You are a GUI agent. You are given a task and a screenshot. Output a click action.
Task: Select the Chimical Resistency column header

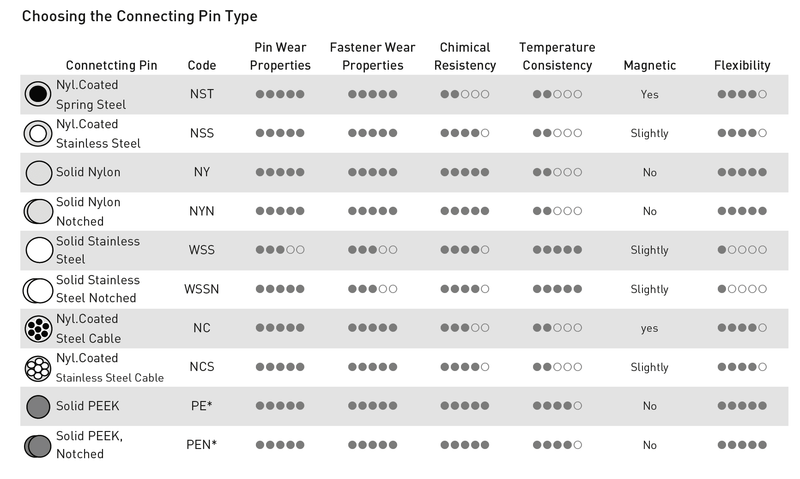tap(465, 56)
